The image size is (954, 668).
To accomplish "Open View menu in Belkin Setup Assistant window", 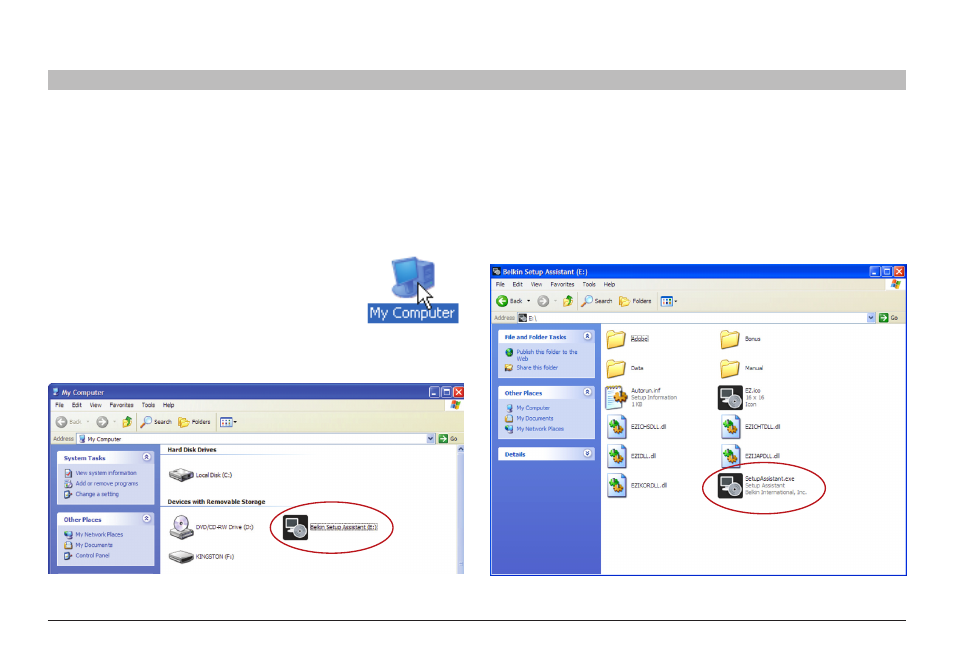I will pos(537,284).
